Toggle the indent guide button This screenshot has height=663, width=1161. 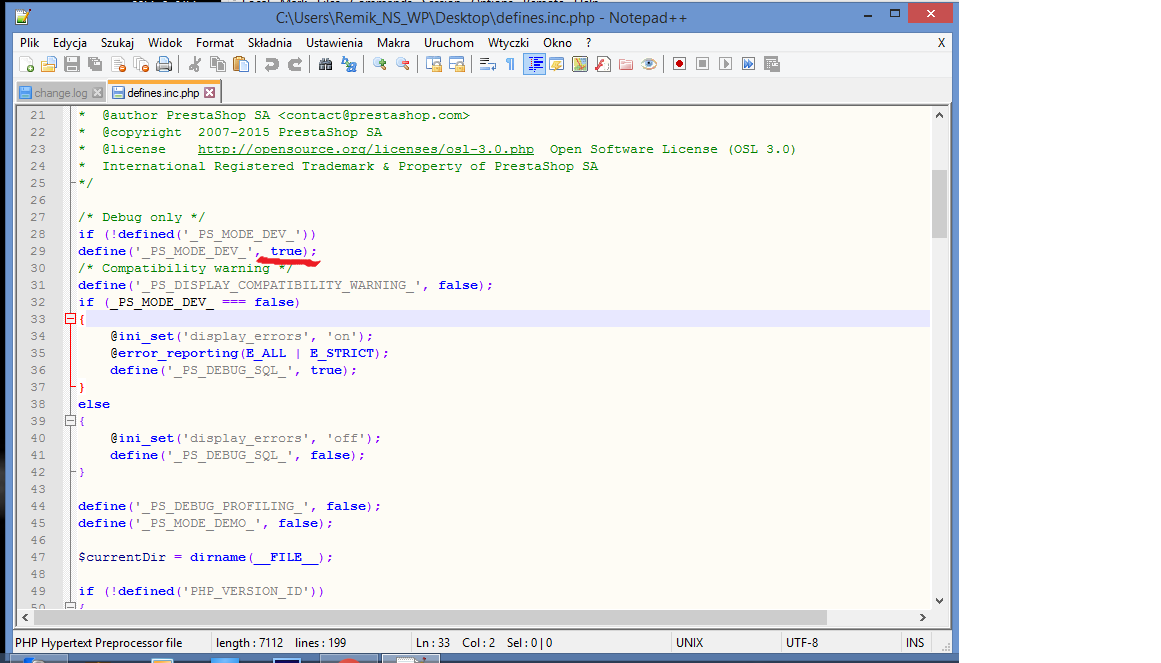534,64
